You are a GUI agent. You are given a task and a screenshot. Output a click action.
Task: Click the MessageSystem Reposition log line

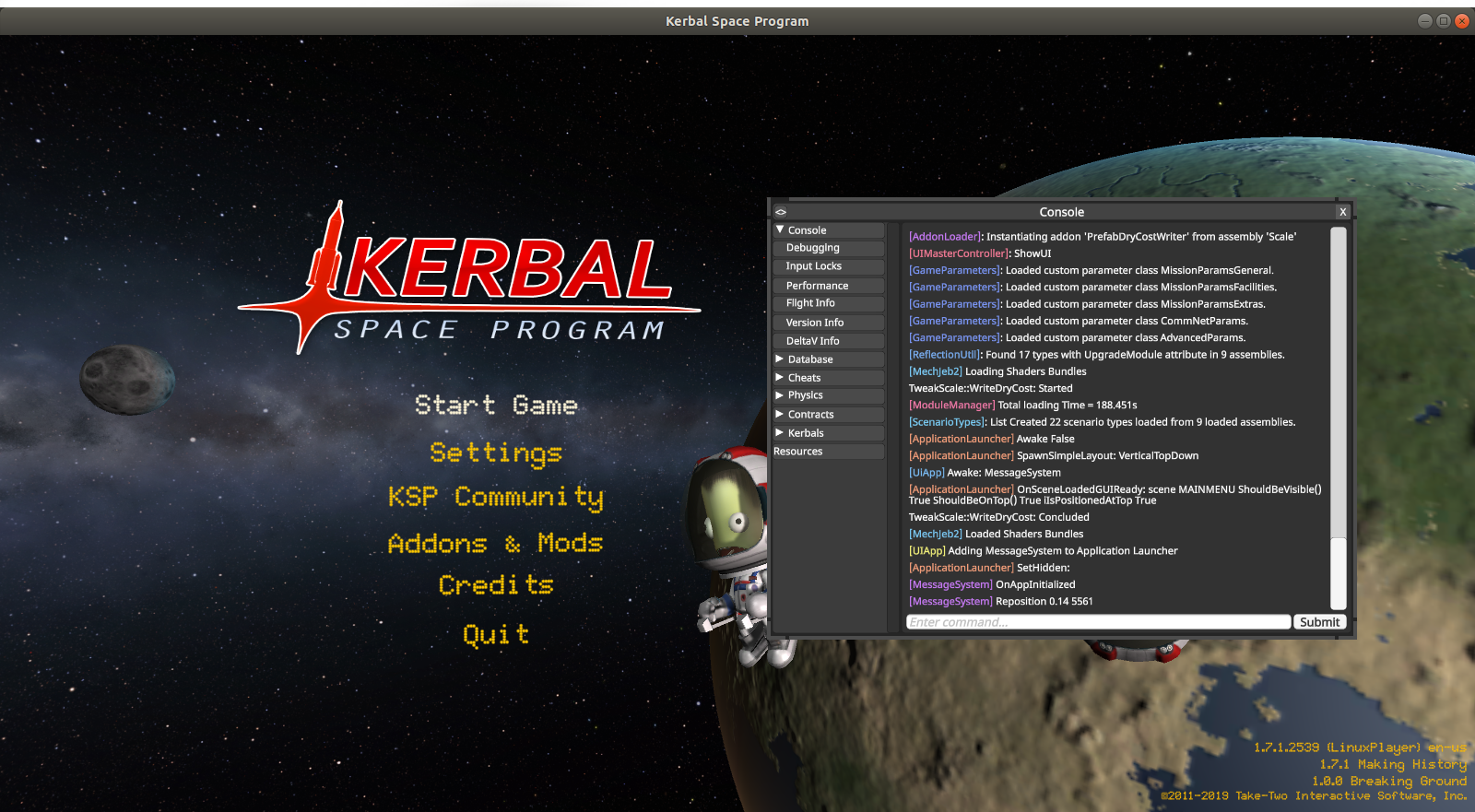pyautogui.click(x=1001, y=602)
